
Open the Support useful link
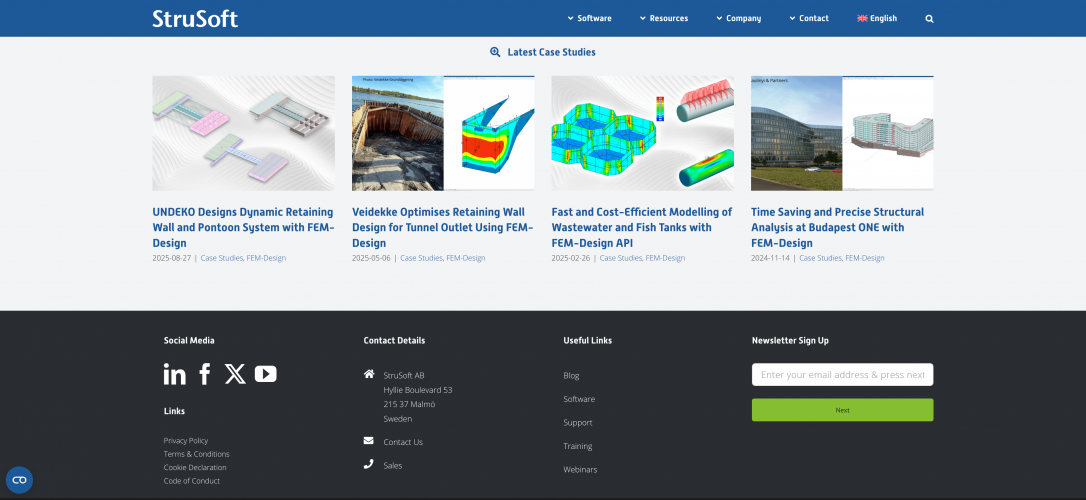coord(578,422)
